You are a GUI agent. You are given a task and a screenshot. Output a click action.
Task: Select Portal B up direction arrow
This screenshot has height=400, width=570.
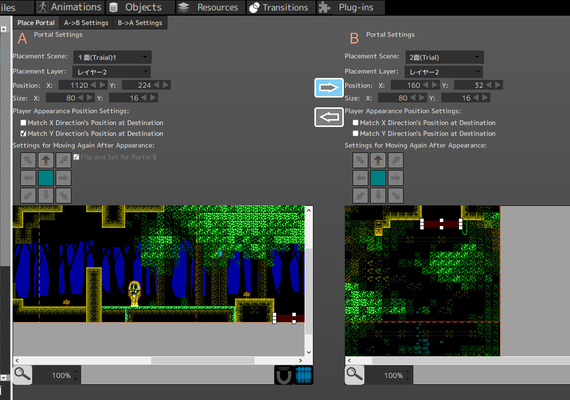[378, 160]
